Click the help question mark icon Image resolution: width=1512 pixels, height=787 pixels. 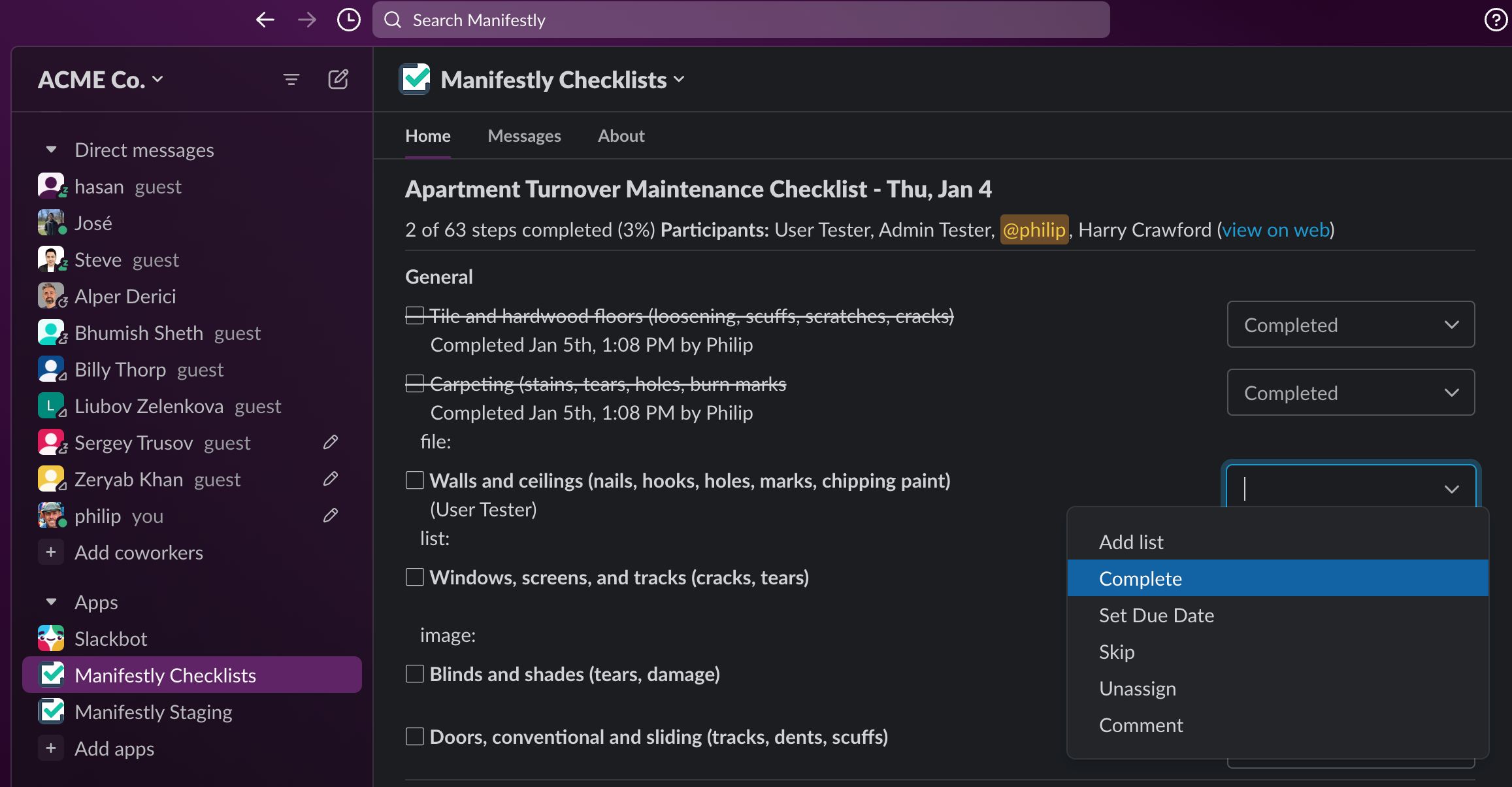click(x=1495, y=20)
